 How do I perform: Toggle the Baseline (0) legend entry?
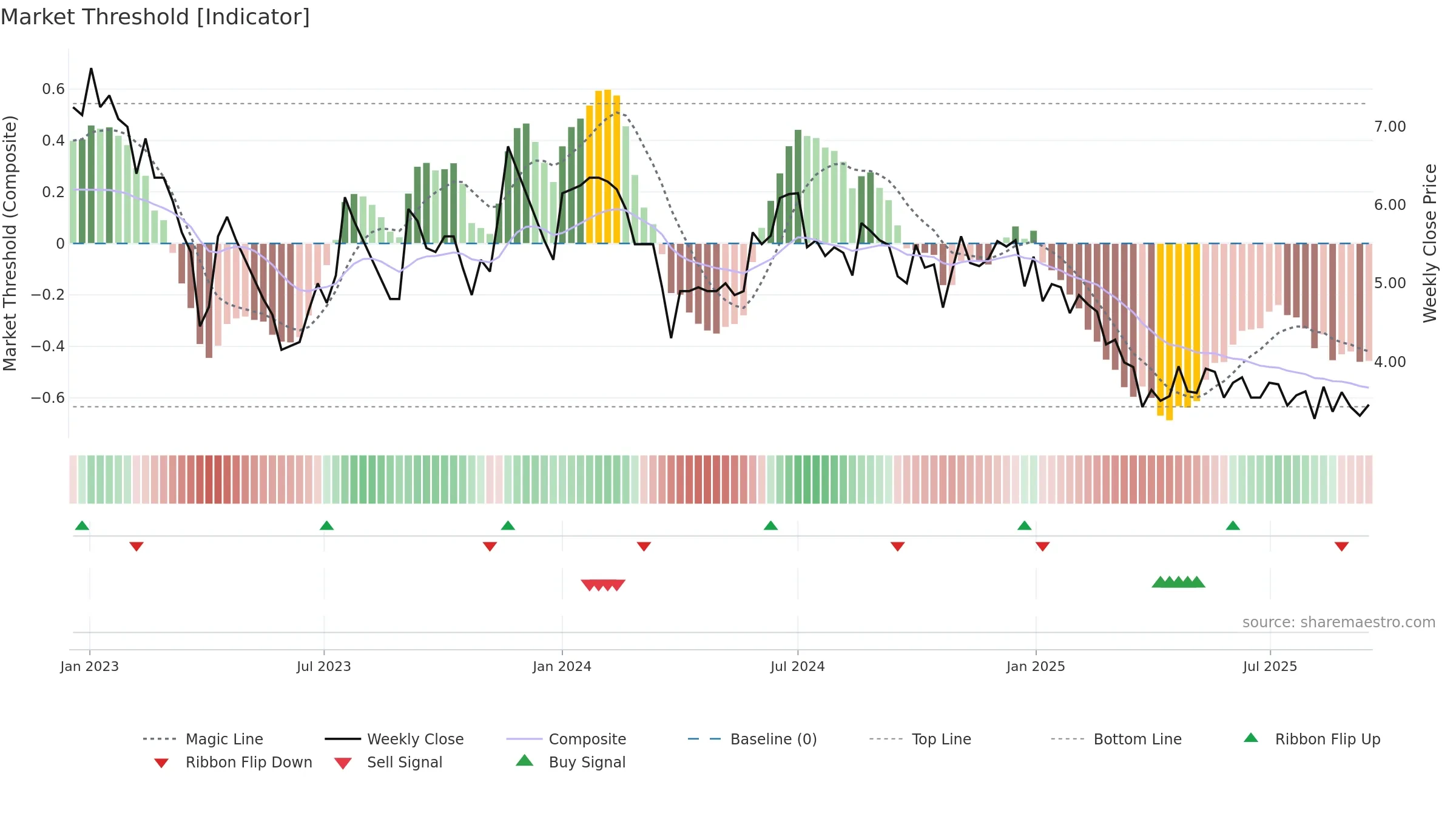pos(752,739)
